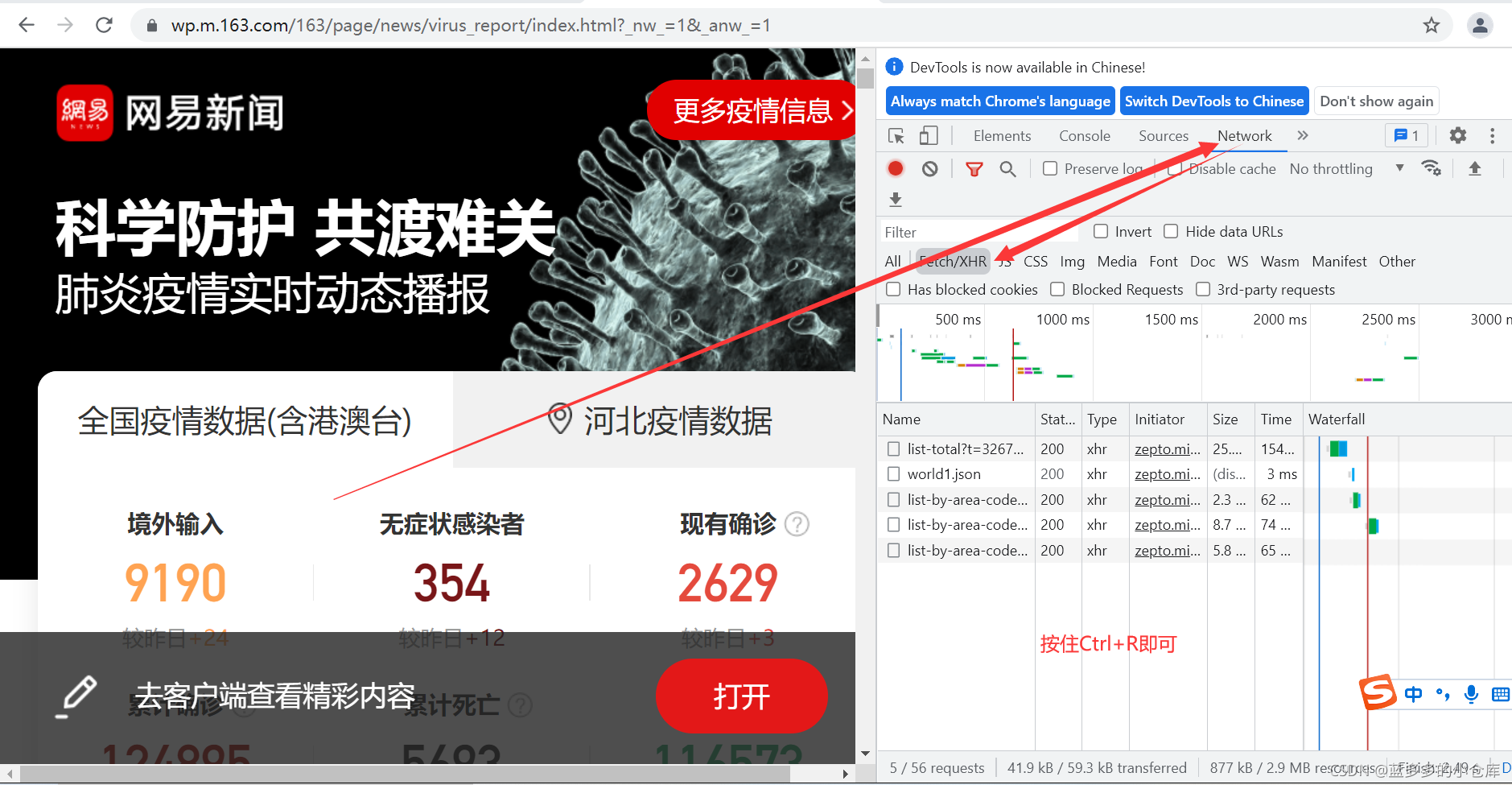Open the network search magnifier
The width and height of the screenshot is (1512, 785).
tap(1007, 168)
